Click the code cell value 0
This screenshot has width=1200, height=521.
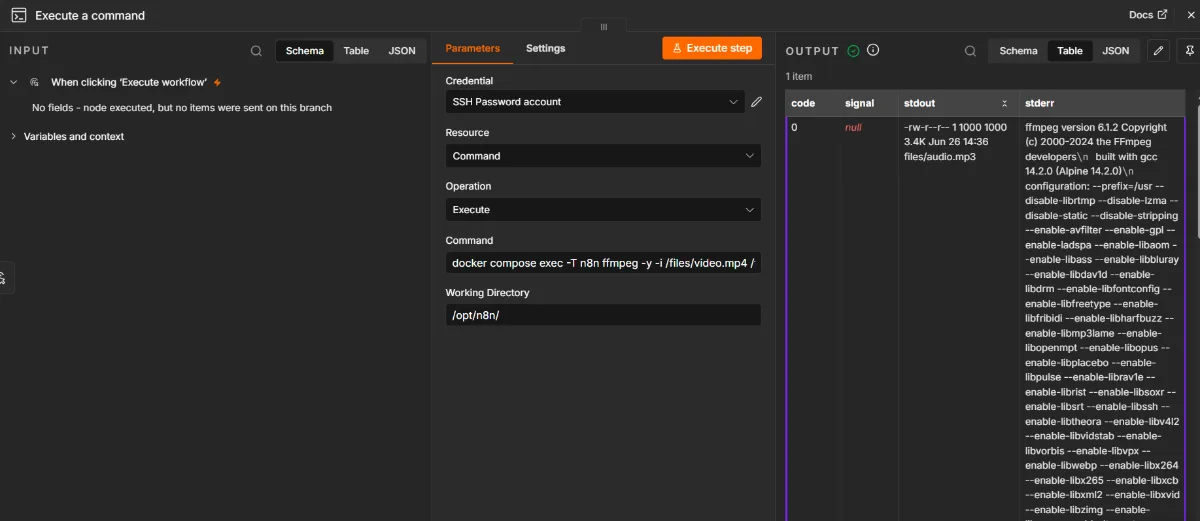(x=794, y=127)
